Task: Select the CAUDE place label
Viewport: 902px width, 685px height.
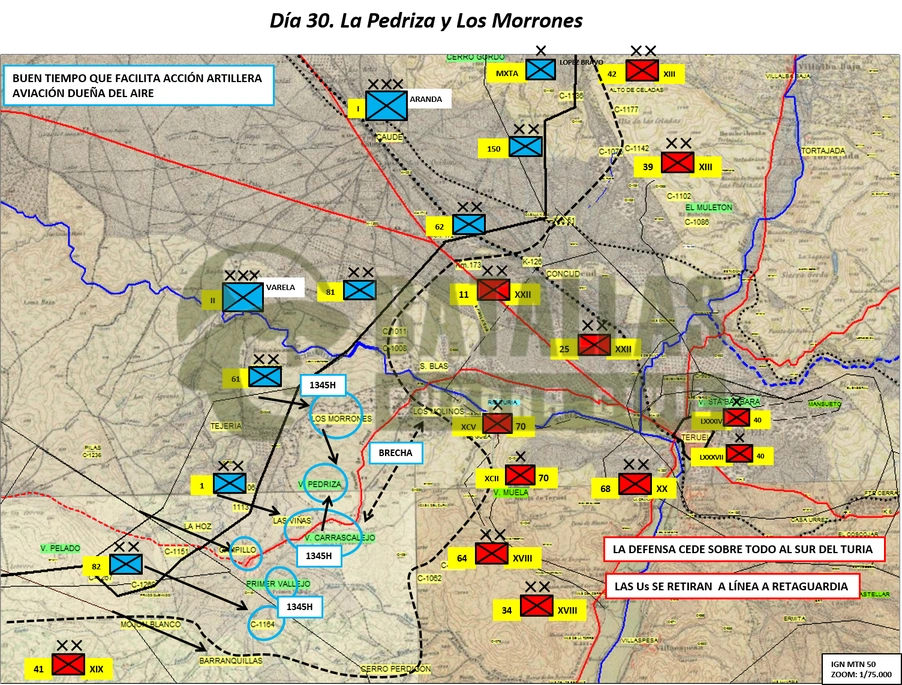Action: (389, 137)
